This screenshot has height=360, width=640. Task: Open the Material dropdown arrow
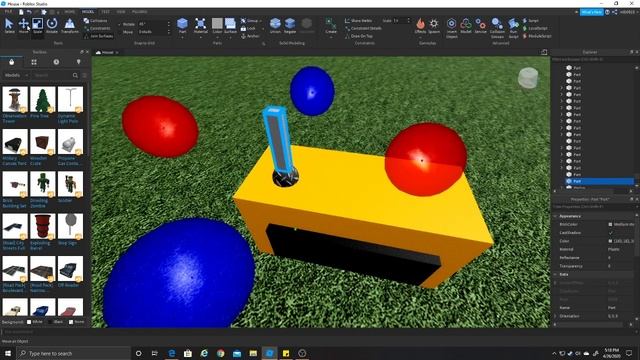200,37
